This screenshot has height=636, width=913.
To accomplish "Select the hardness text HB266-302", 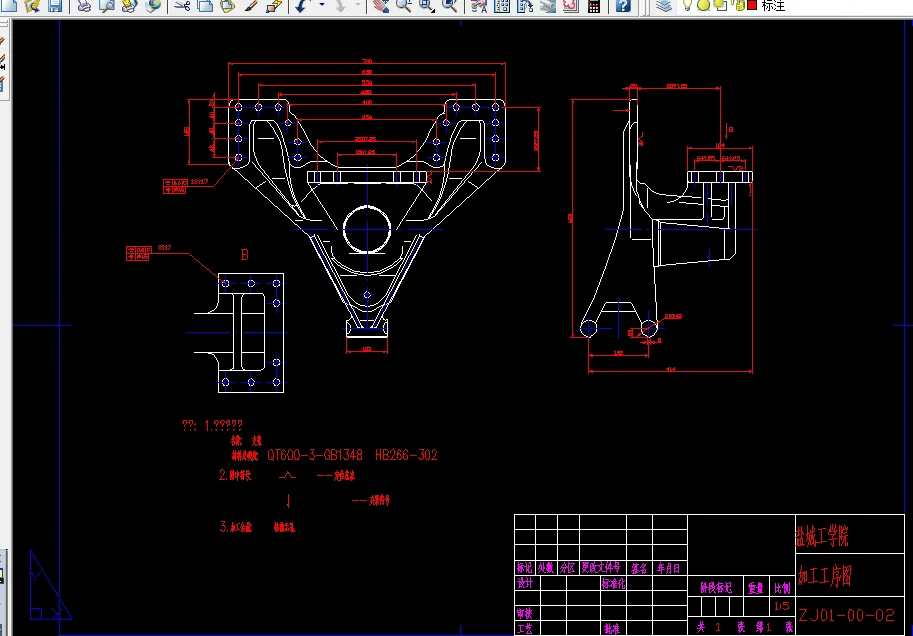I will 406,455.
